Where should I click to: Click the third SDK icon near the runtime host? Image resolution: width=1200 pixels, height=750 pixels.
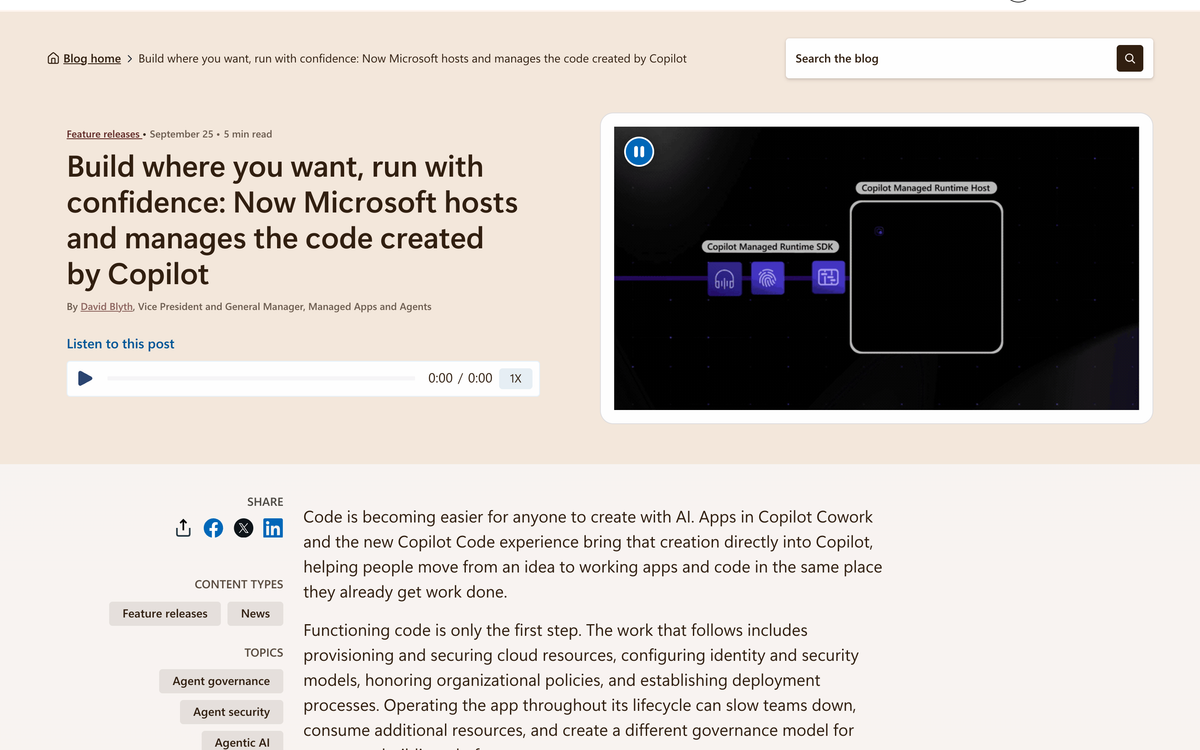[x=828, y=277]
